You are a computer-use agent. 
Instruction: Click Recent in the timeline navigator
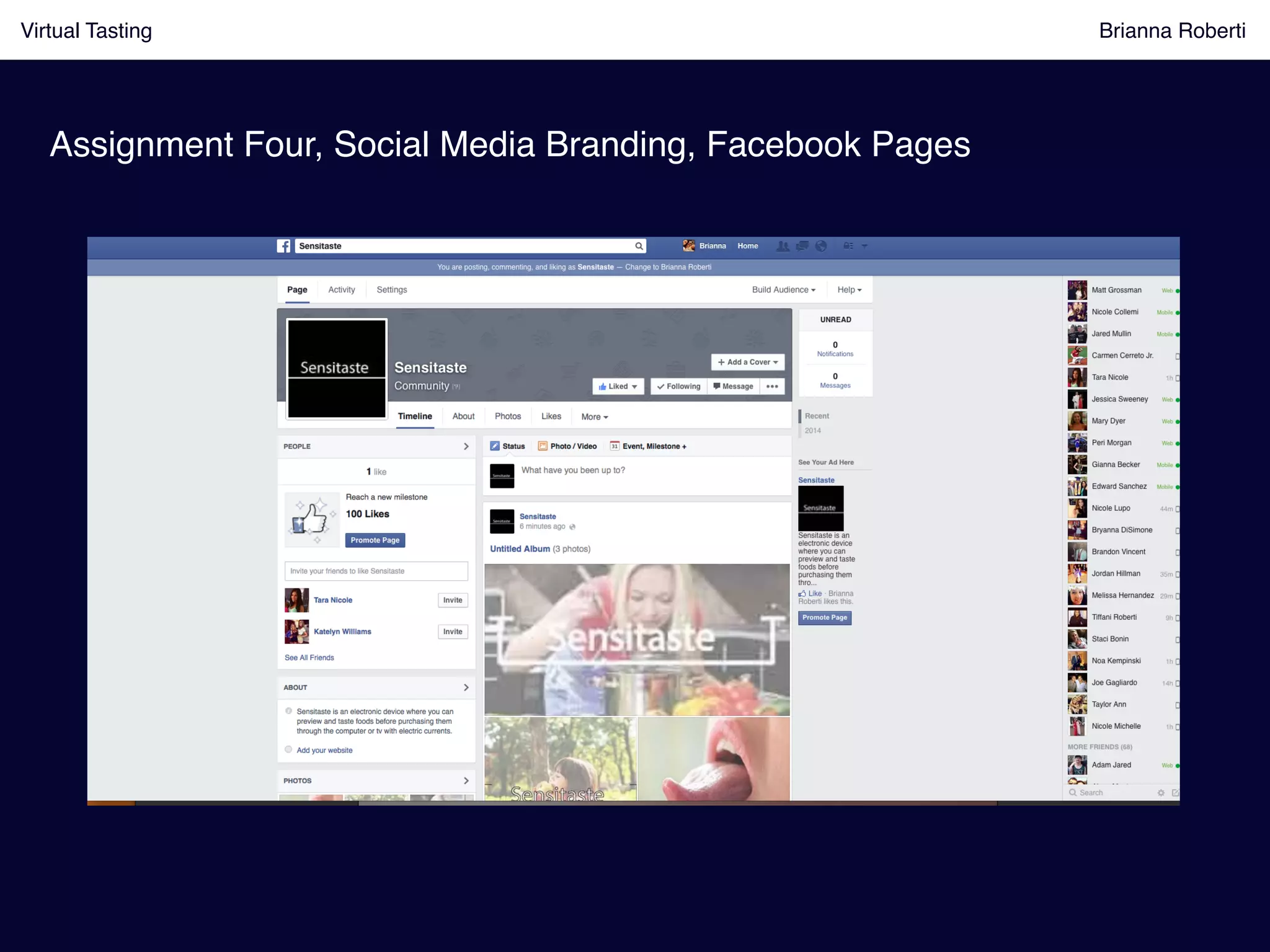point(817,416)
